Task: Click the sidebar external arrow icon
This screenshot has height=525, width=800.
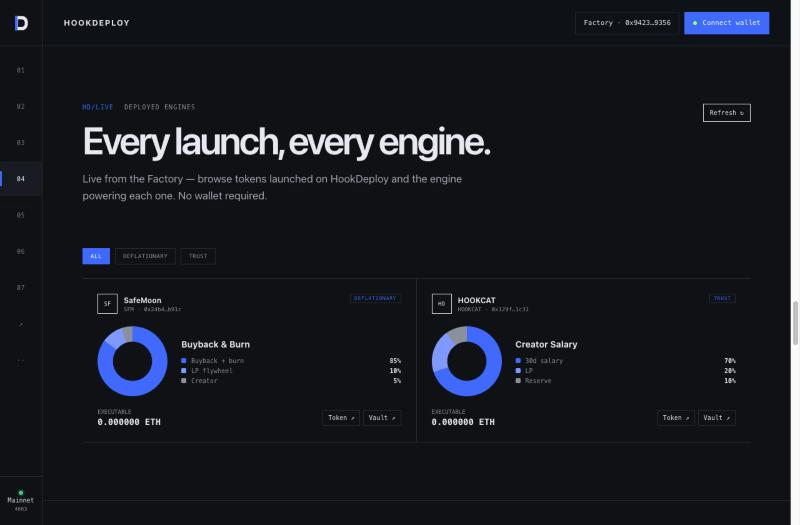Action: [x=20, y=324]
